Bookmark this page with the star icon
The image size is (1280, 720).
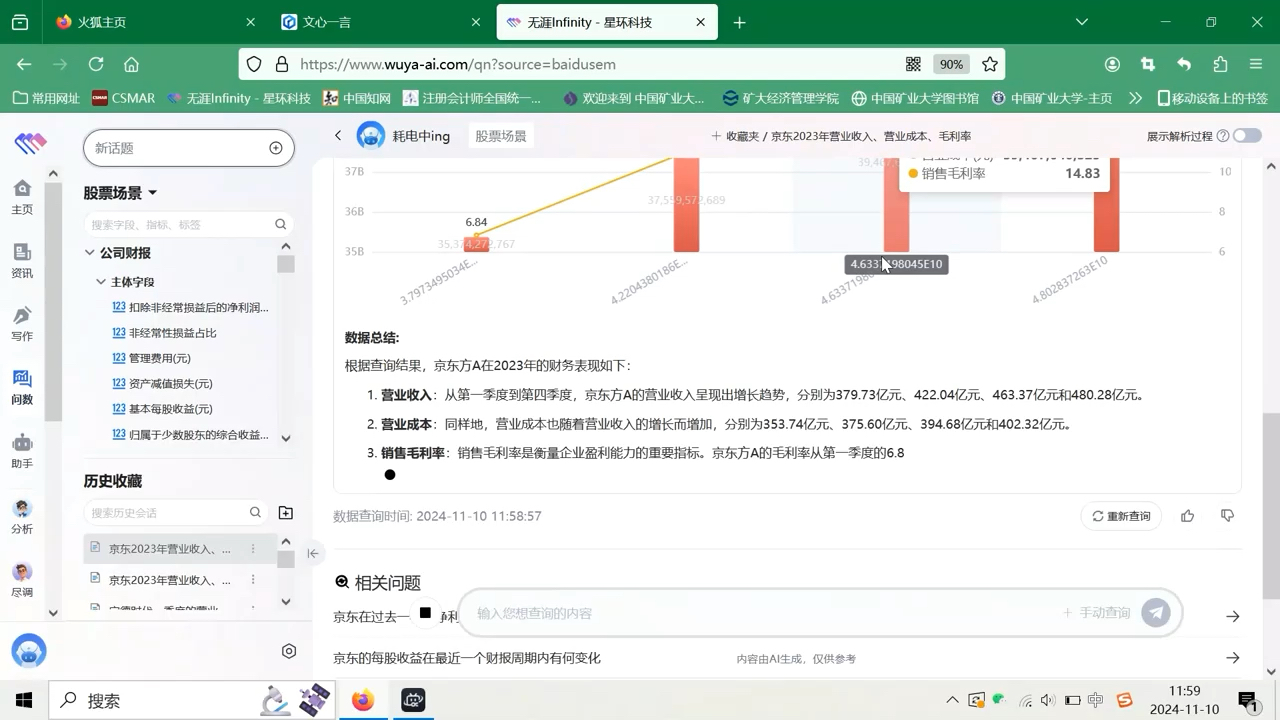[990, 64]
